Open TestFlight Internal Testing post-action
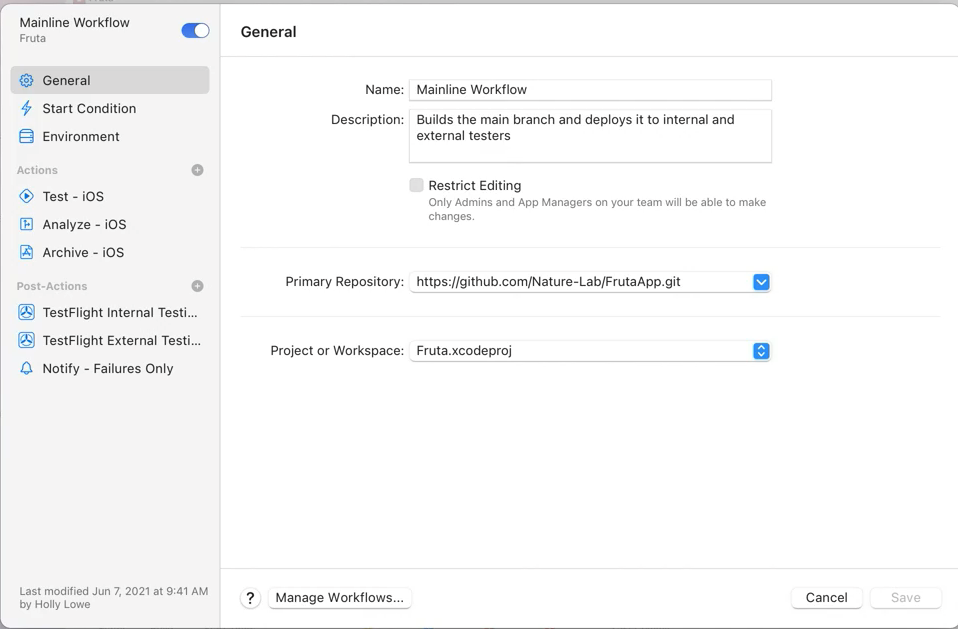The width and height of the screenshot is (958, 629). 110,312
